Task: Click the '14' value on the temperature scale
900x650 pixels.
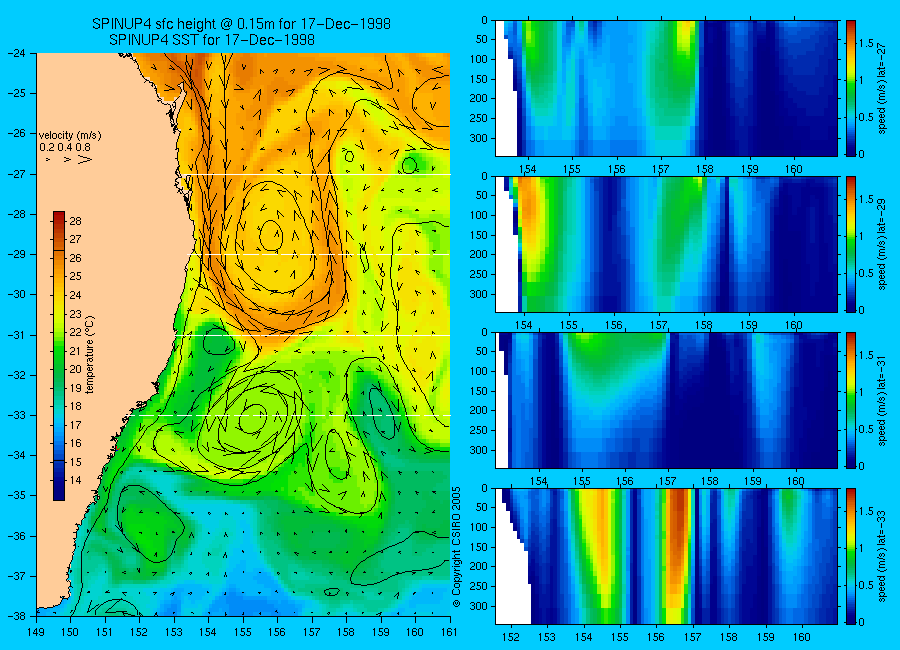Action: tap(75, 481)
